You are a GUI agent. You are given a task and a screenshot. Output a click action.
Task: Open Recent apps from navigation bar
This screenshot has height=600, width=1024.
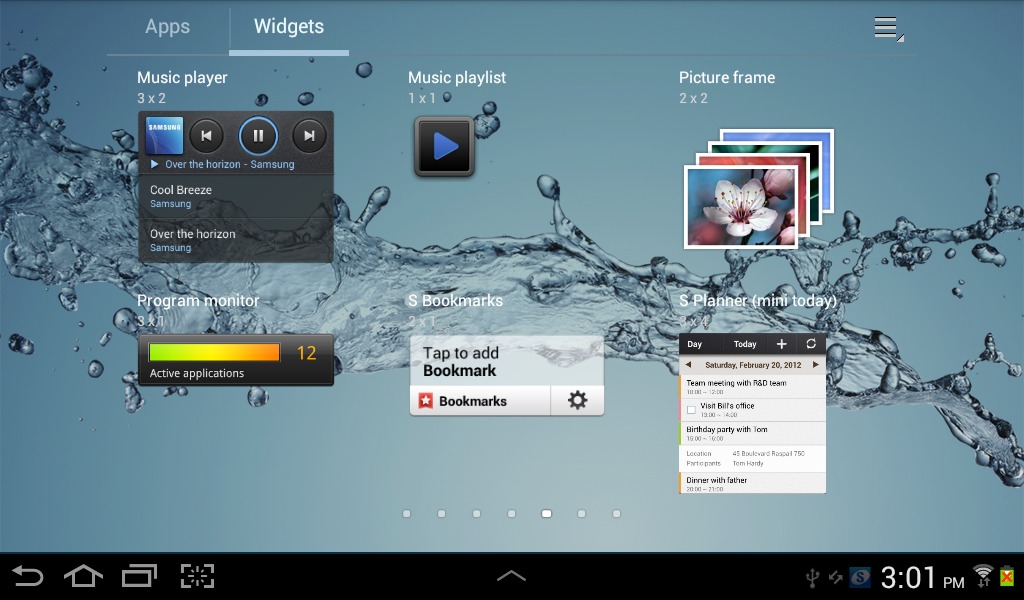pyautogui.click(x=139, y=576)
